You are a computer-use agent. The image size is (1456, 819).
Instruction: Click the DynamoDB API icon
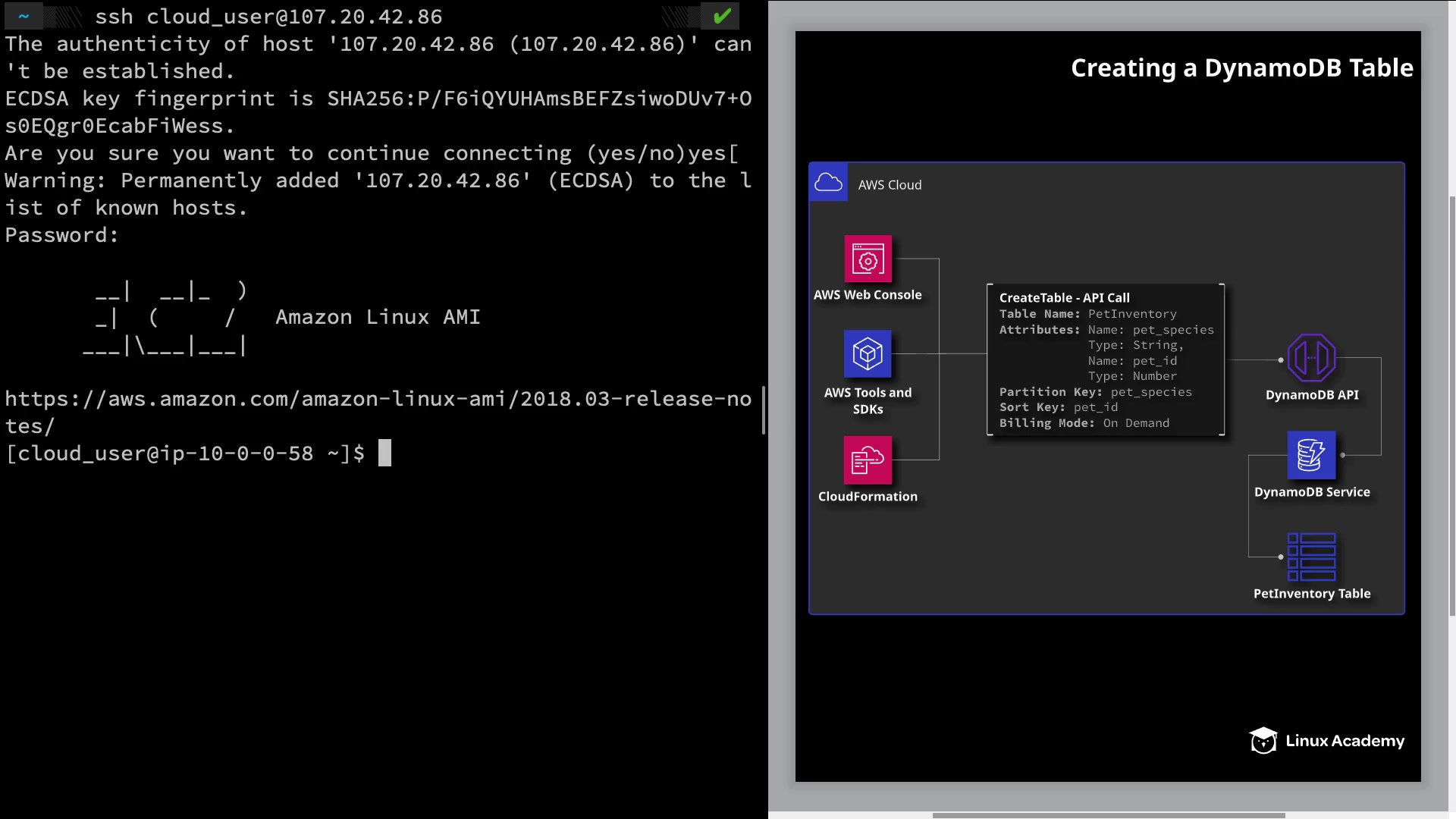point(1311,358)
